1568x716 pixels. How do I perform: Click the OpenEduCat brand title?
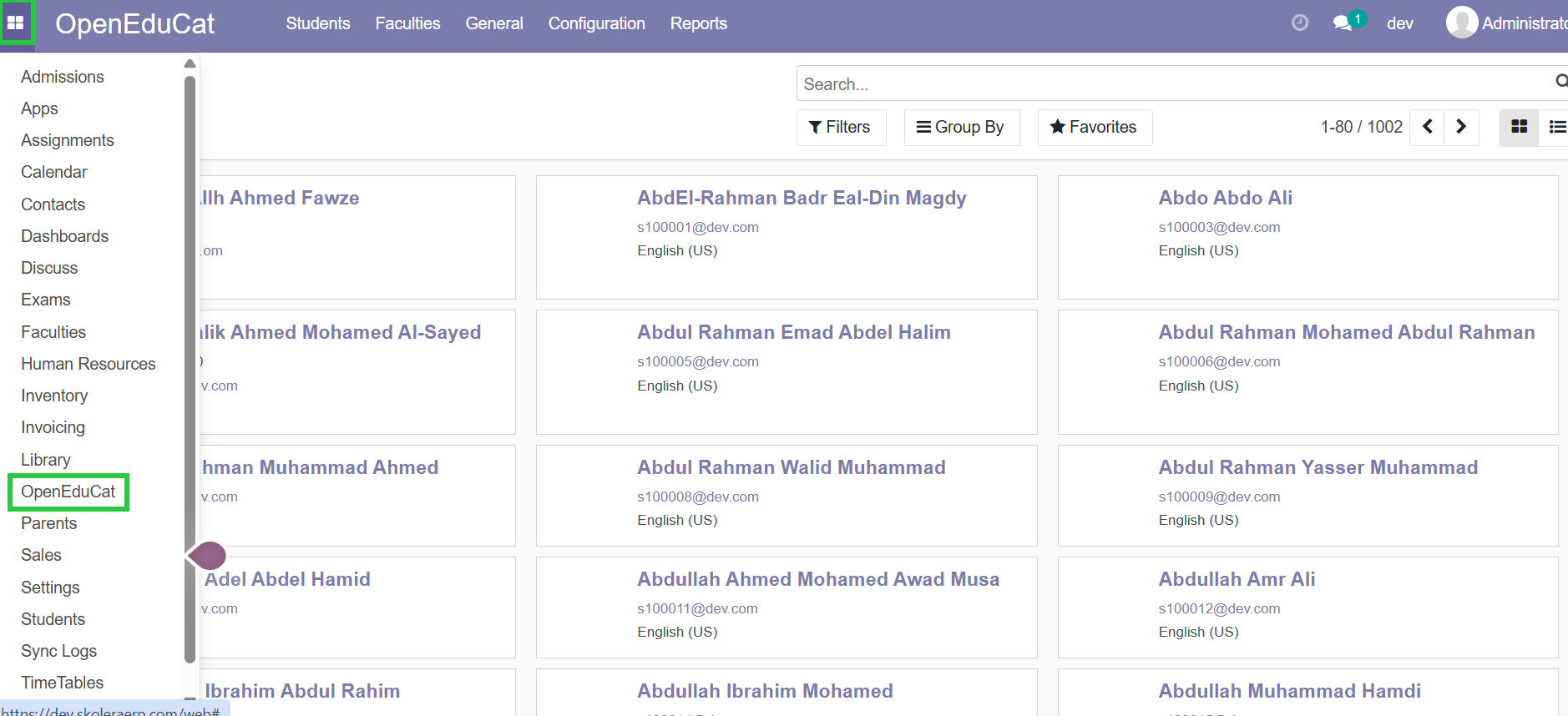[x=134, y=23]
